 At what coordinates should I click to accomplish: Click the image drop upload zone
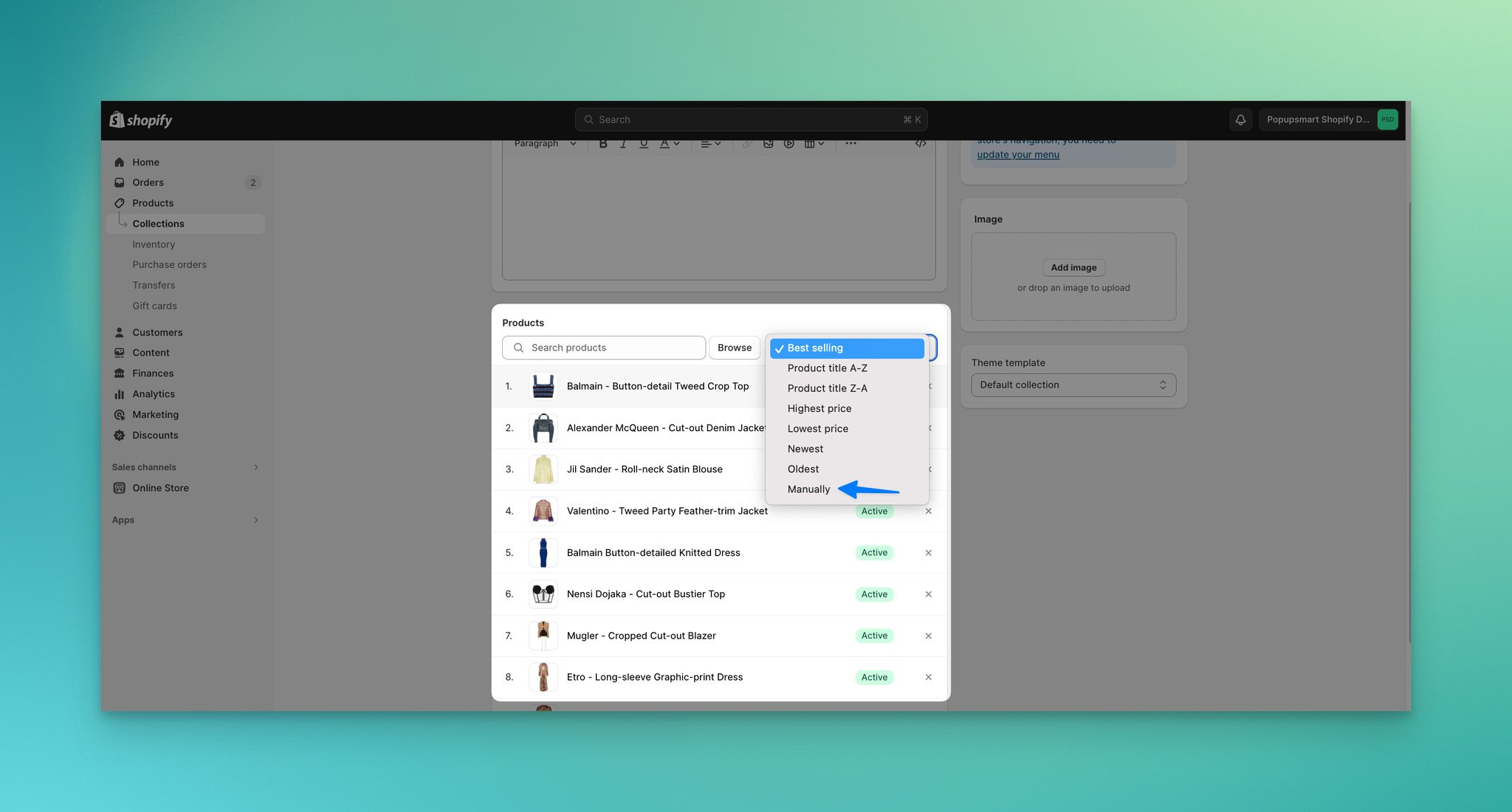click(1073, 277)
